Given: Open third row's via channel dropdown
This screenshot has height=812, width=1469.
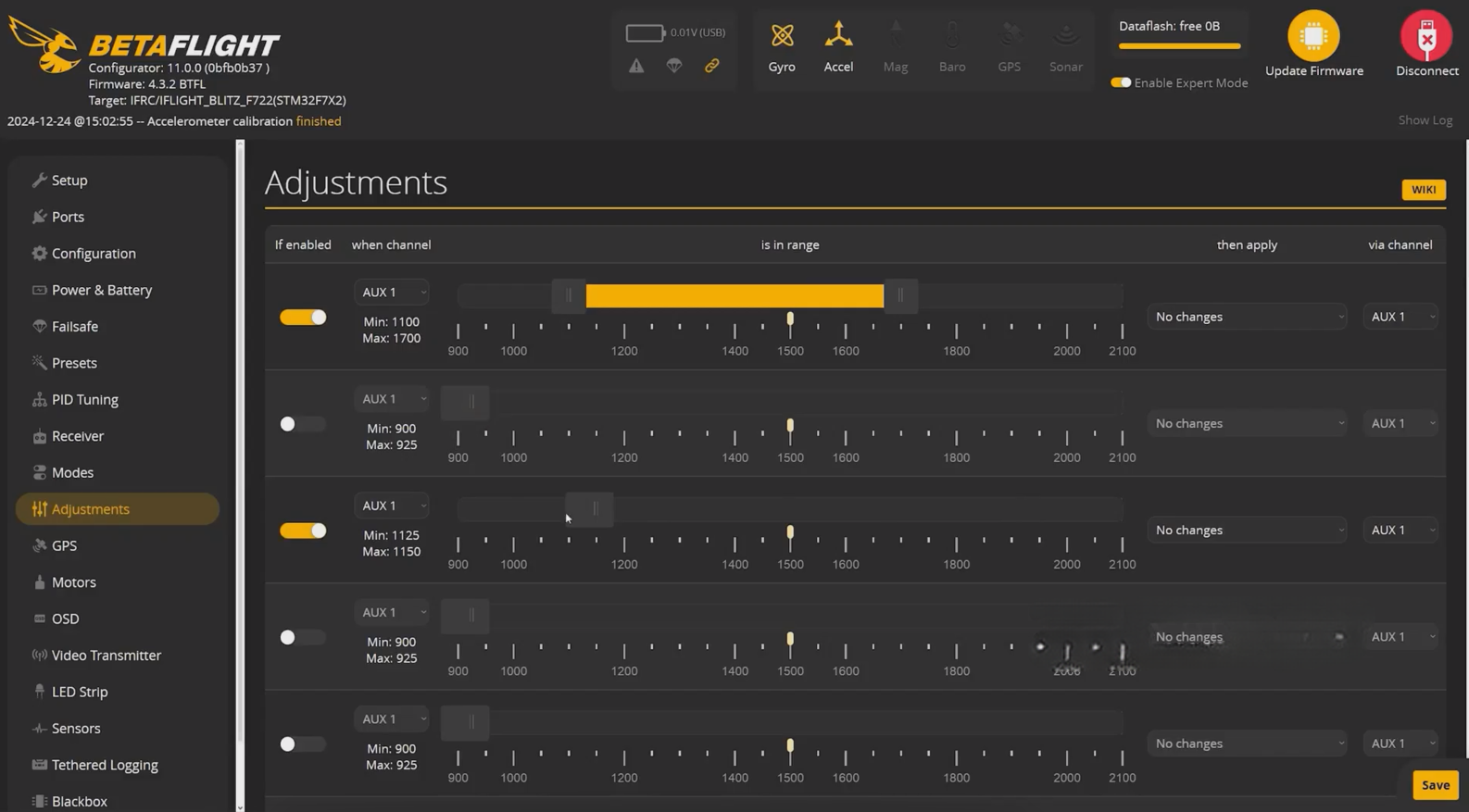Looking at the screenshot, I should point(1400,531).
